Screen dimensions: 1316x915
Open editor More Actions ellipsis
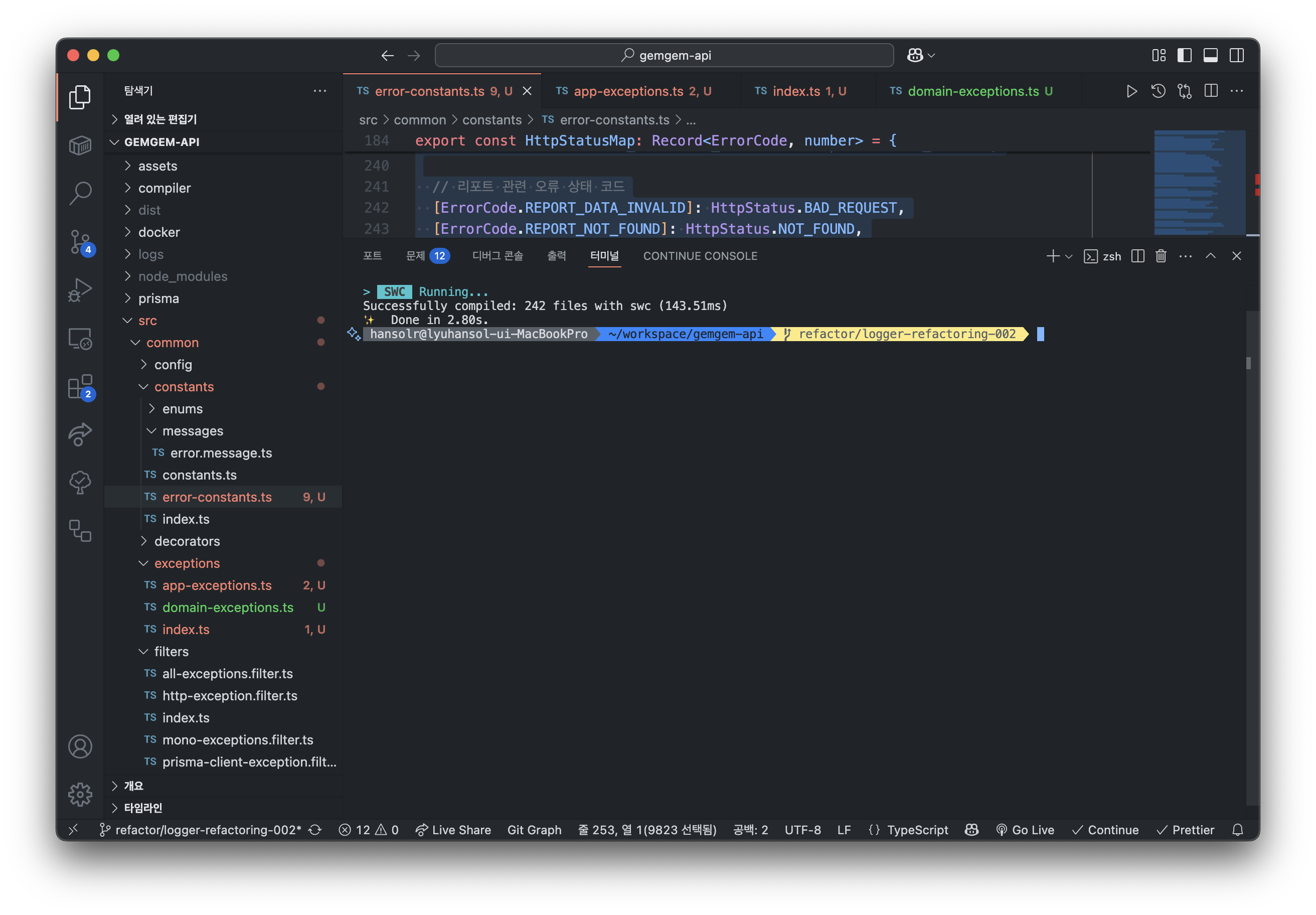click(x=1237, y=91)
